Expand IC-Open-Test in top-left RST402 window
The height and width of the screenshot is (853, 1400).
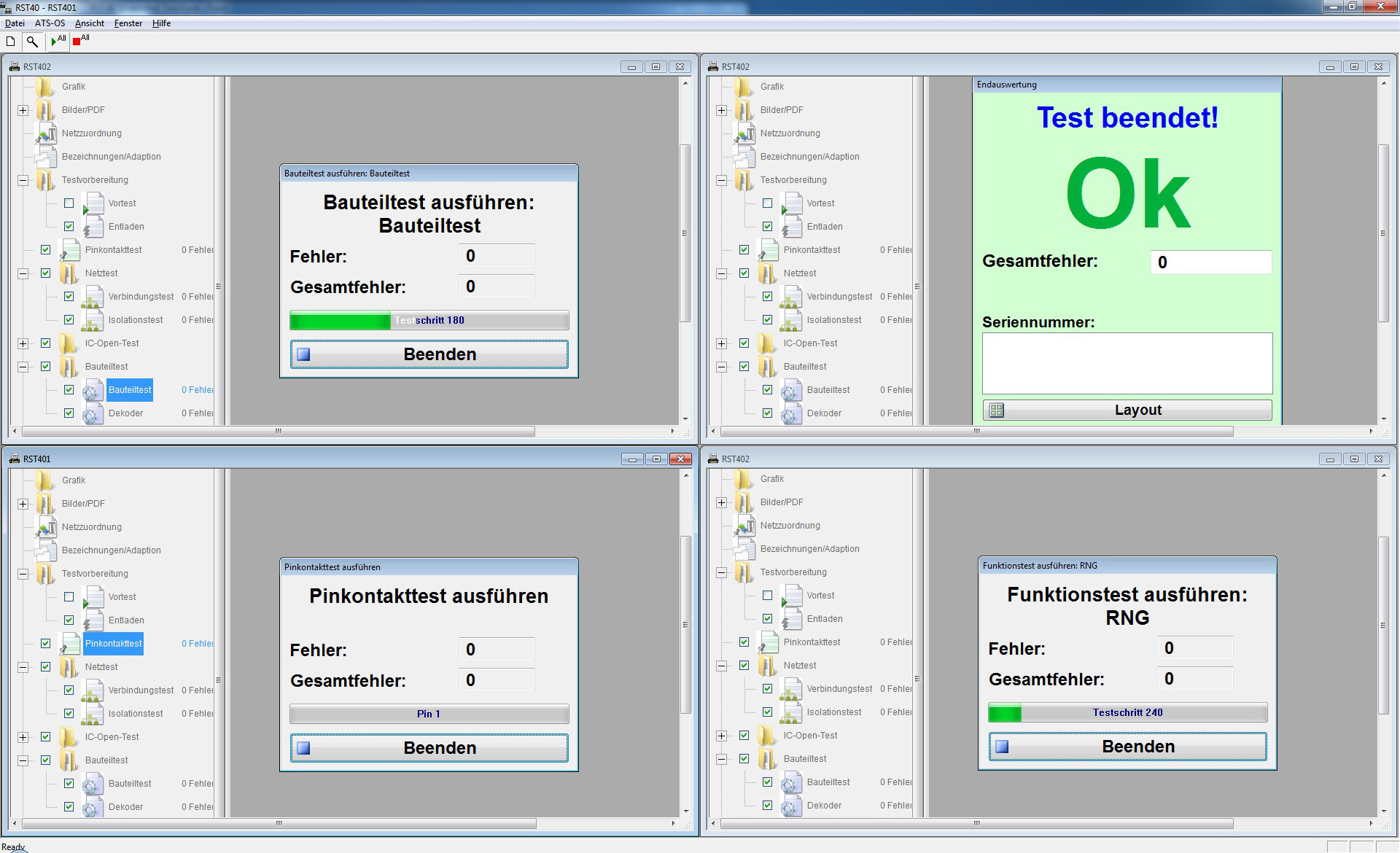23,343
